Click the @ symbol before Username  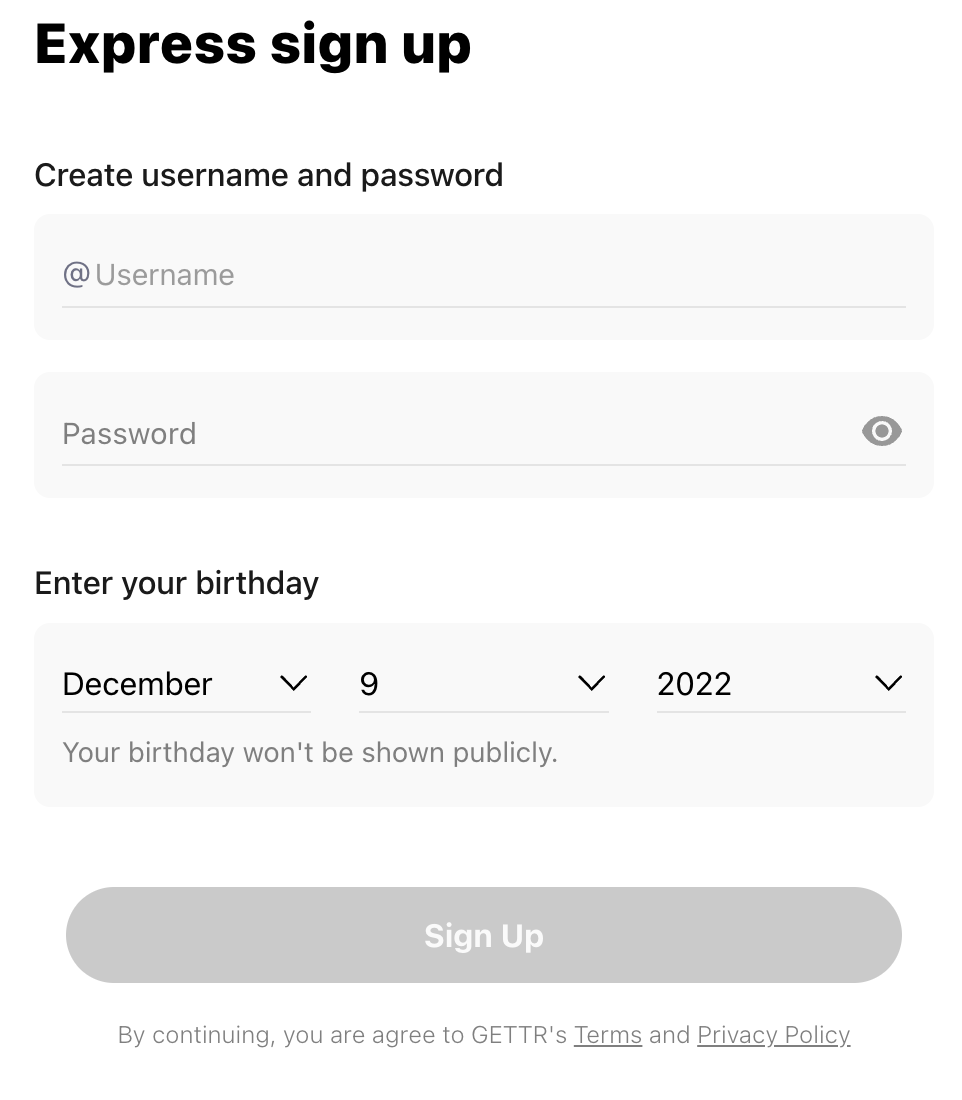76,274
